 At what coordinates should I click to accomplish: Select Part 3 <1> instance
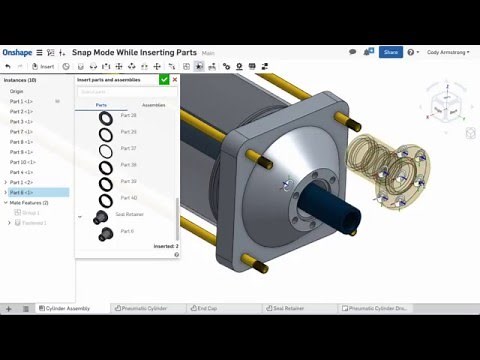coord(21,122)
